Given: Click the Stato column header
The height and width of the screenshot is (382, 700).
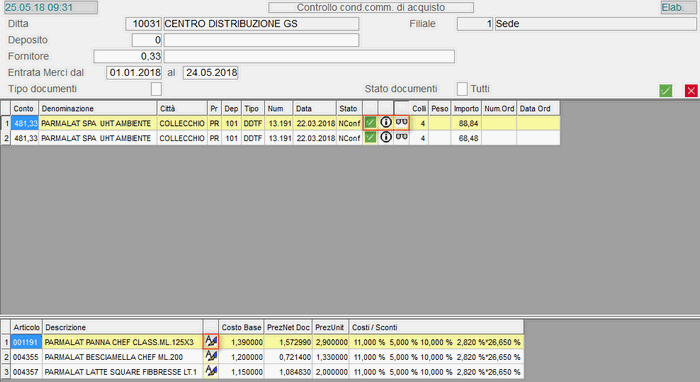Looking at the screenshot, I should tap(349, 108).
